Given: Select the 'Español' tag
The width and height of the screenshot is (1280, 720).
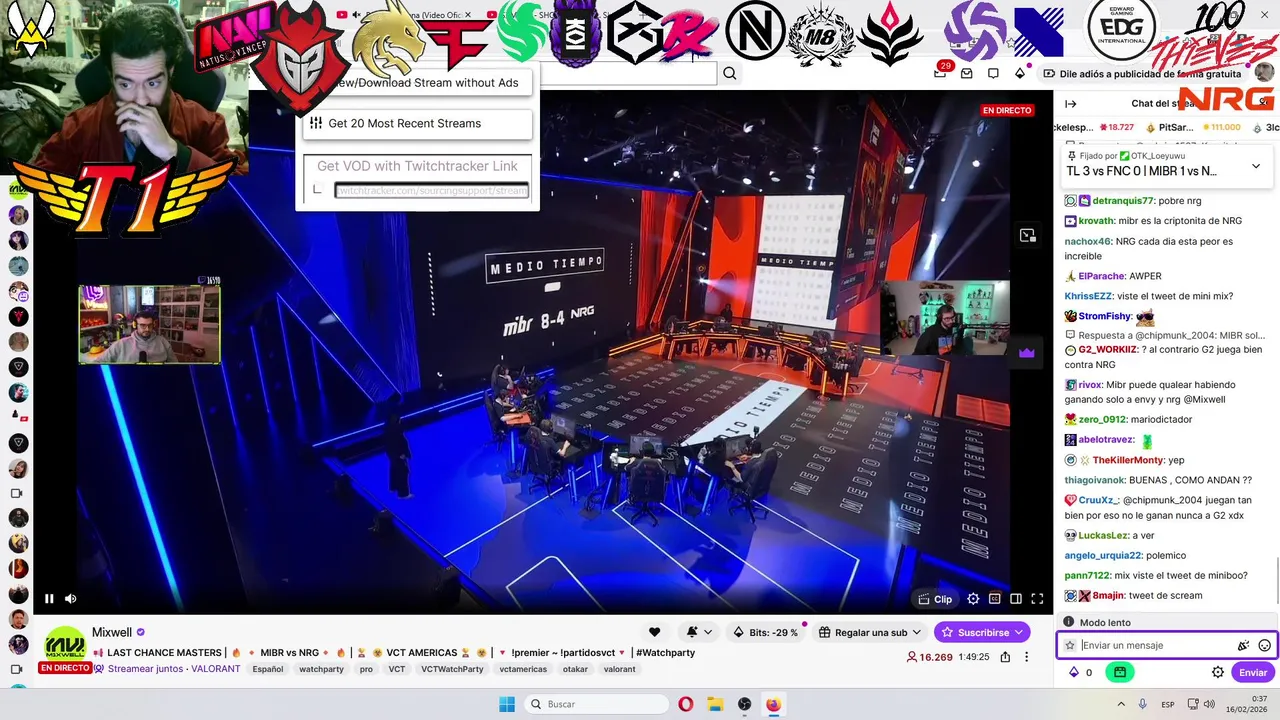Looking at the screenshot, I should click(267, 669).
